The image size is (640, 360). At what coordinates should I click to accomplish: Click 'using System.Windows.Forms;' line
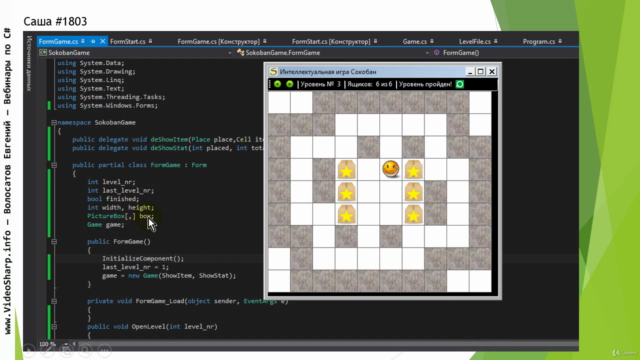pos(107,105)
